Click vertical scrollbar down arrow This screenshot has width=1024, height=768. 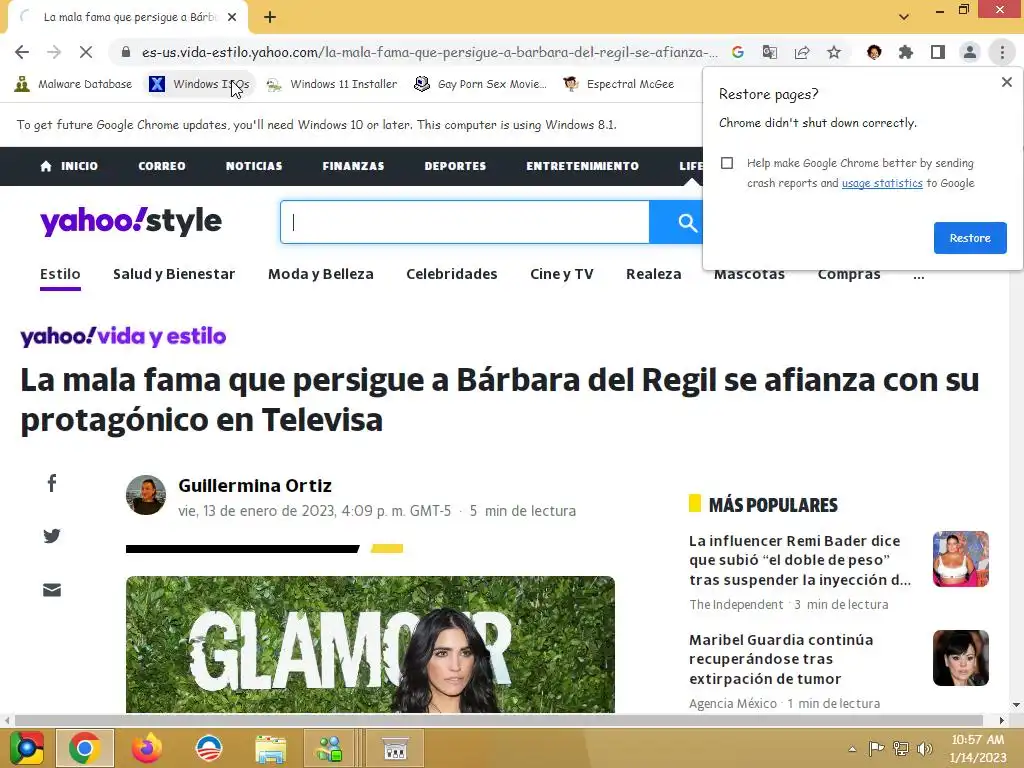pyautogui.click(x=1016, y=705)
